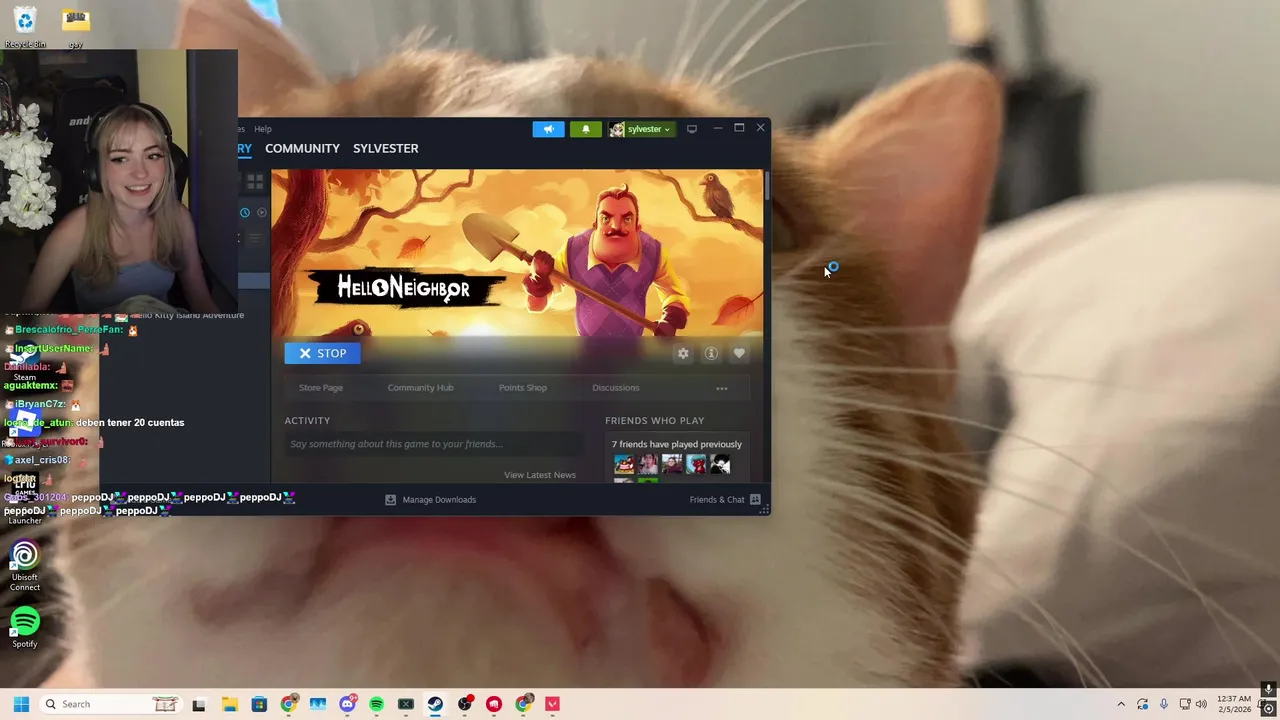Screen dimensions: 1280x720
Task: Switch to the COMMUNITY tab
Action: [x=302, y=148]
